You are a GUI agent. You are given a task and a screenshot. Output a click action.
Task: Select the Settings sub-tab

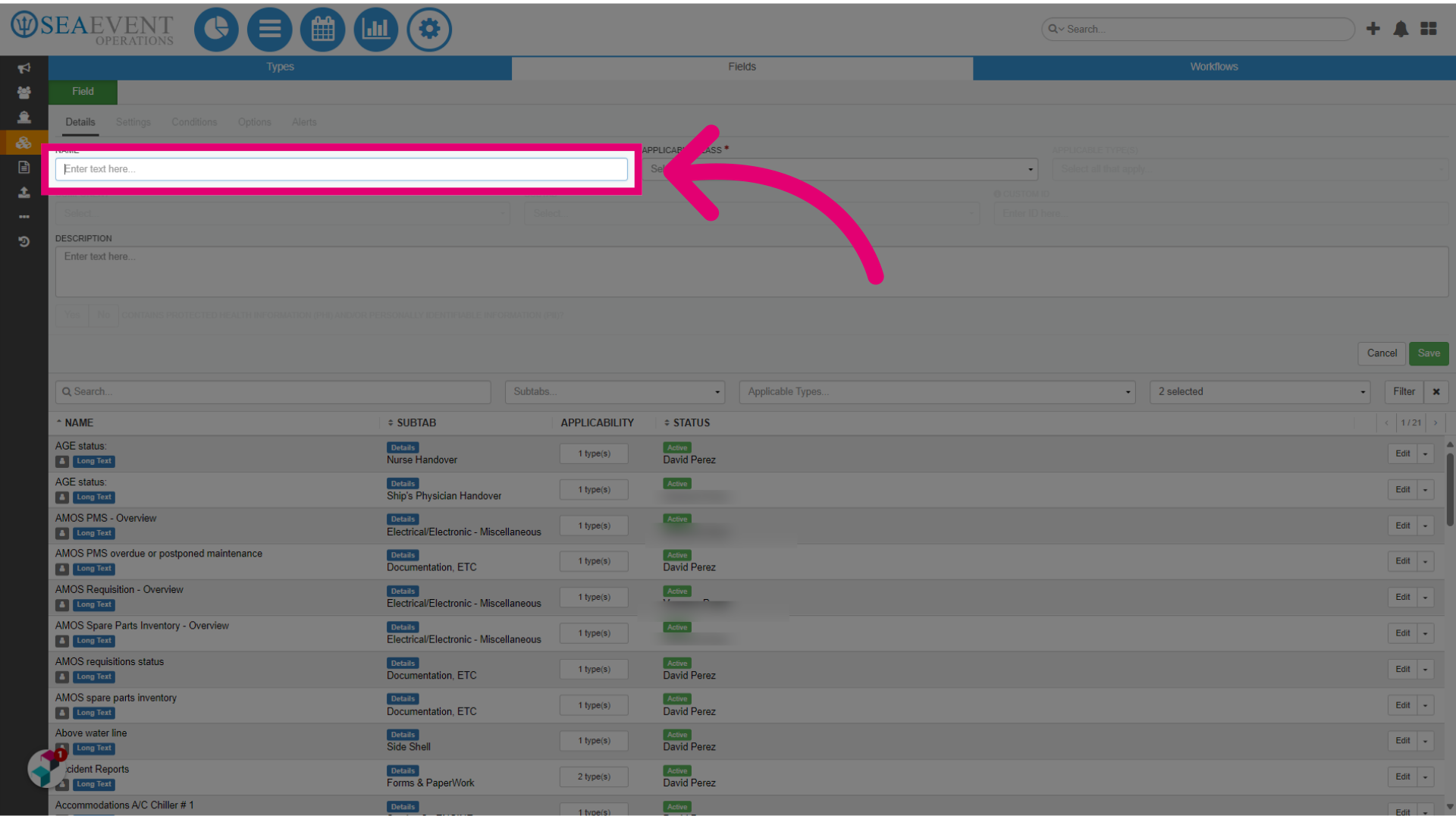pos(133,123)
